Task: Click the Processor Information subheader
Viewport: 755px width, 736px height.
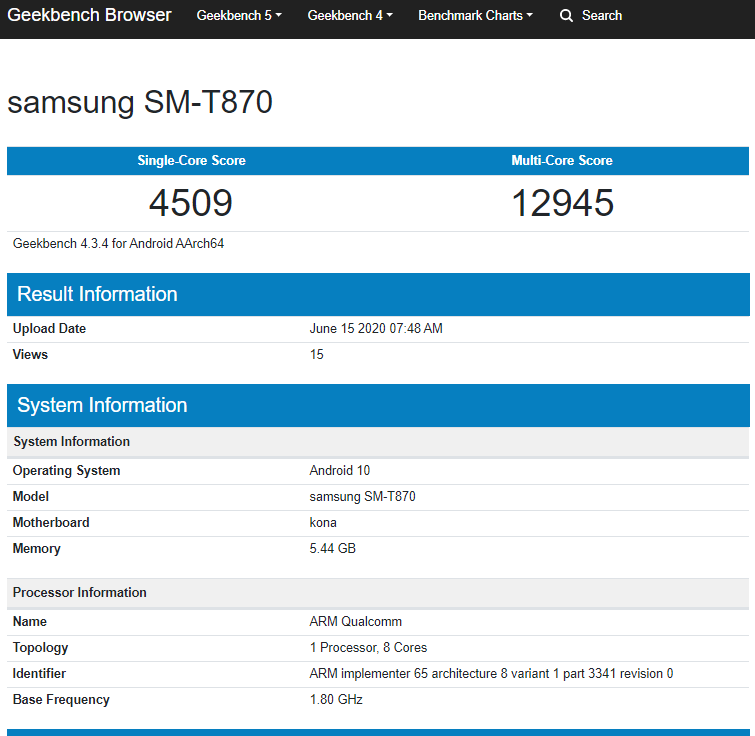Action: [x=378, y=593]
